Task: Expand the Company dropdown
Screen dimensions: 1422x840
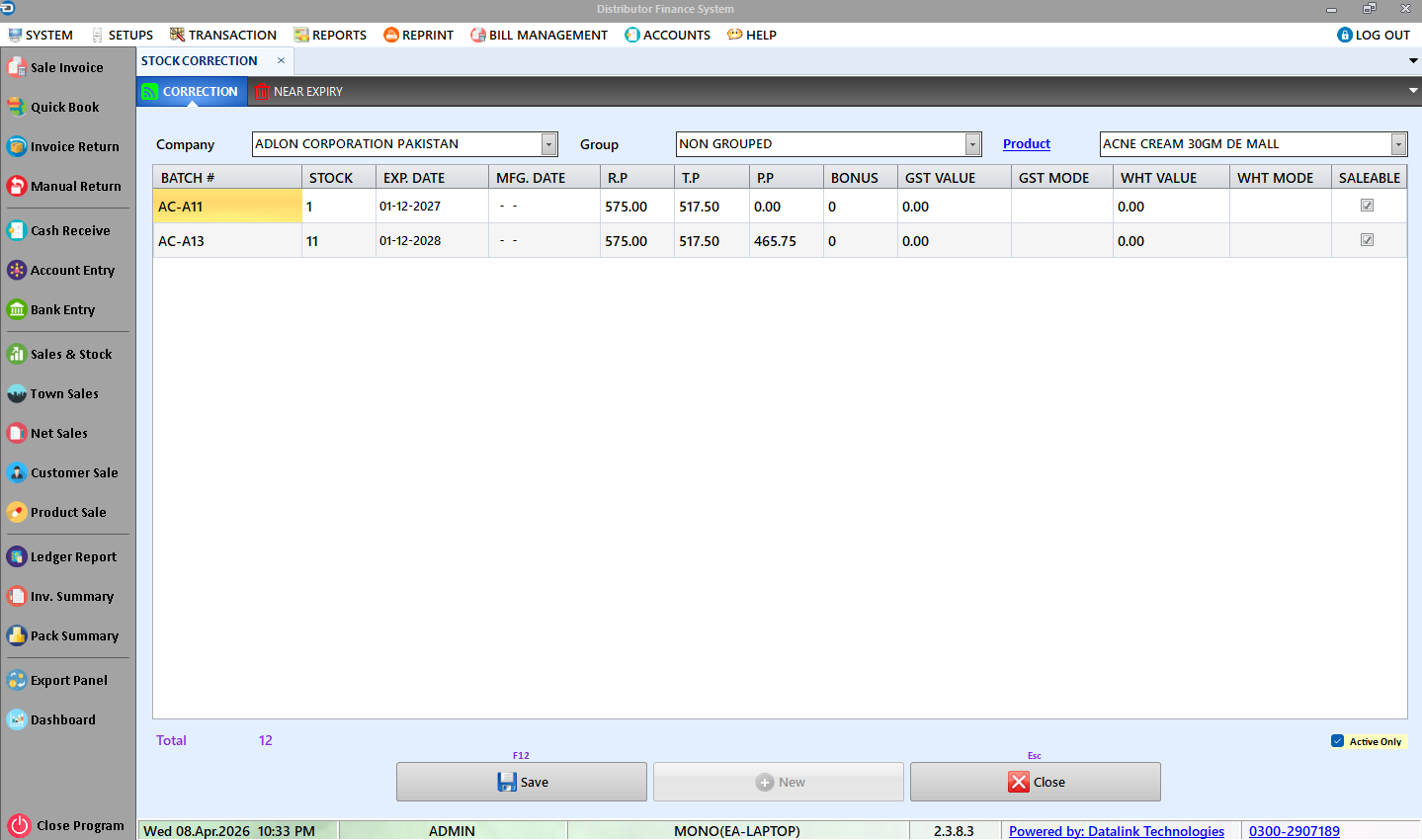Action: coord(548,144)
